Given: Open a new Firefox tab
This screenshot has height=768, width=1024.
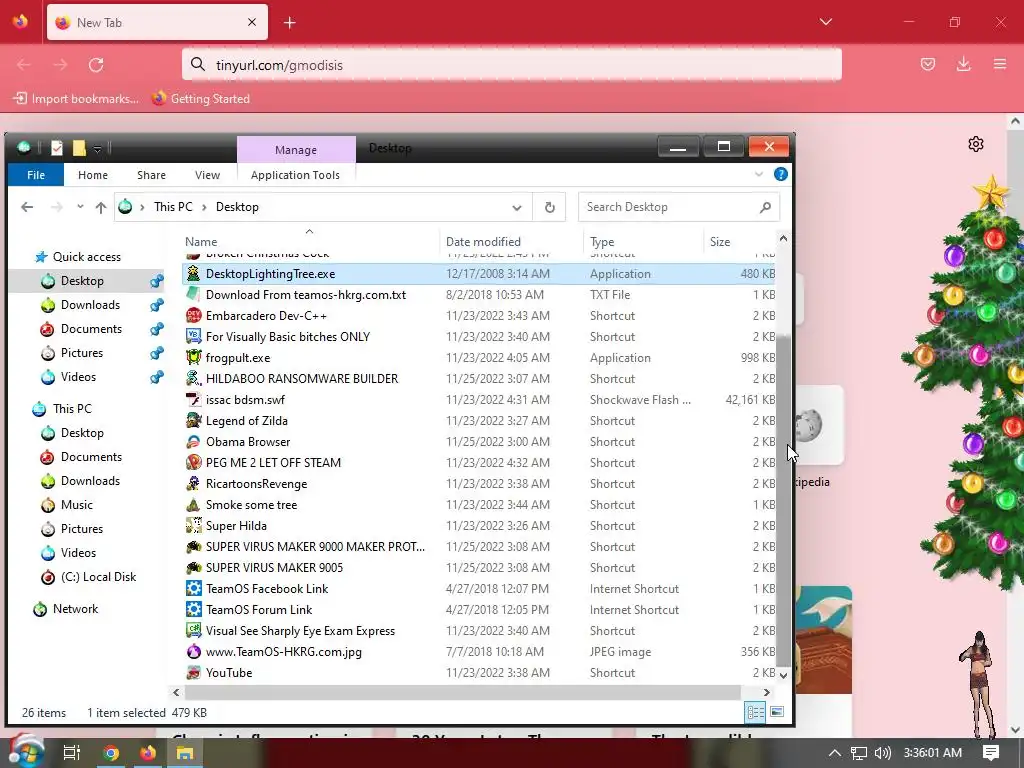Looking at the screenshot, I should [x=289, y=23].
